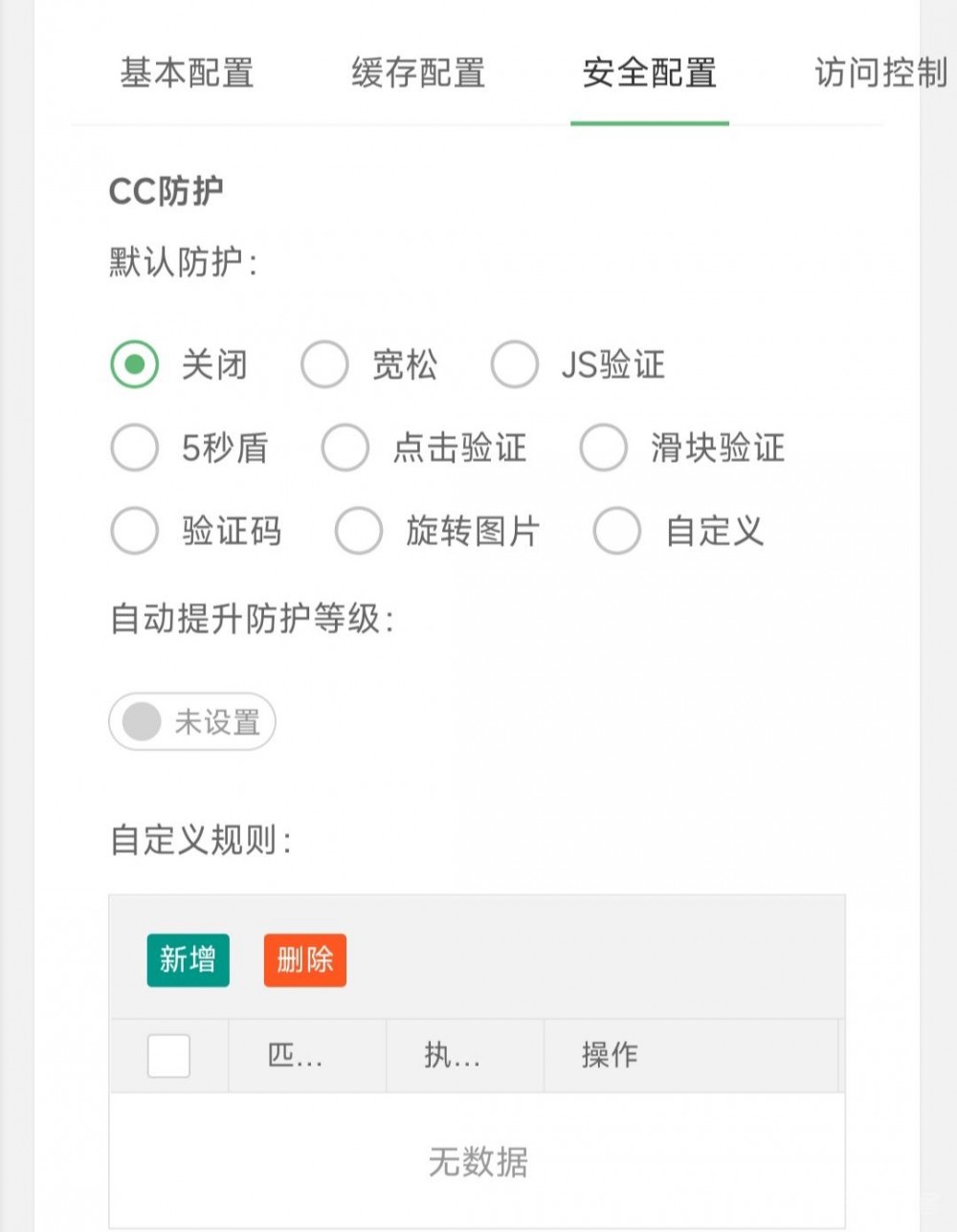Enable JS验证 protection

[515, 364]
